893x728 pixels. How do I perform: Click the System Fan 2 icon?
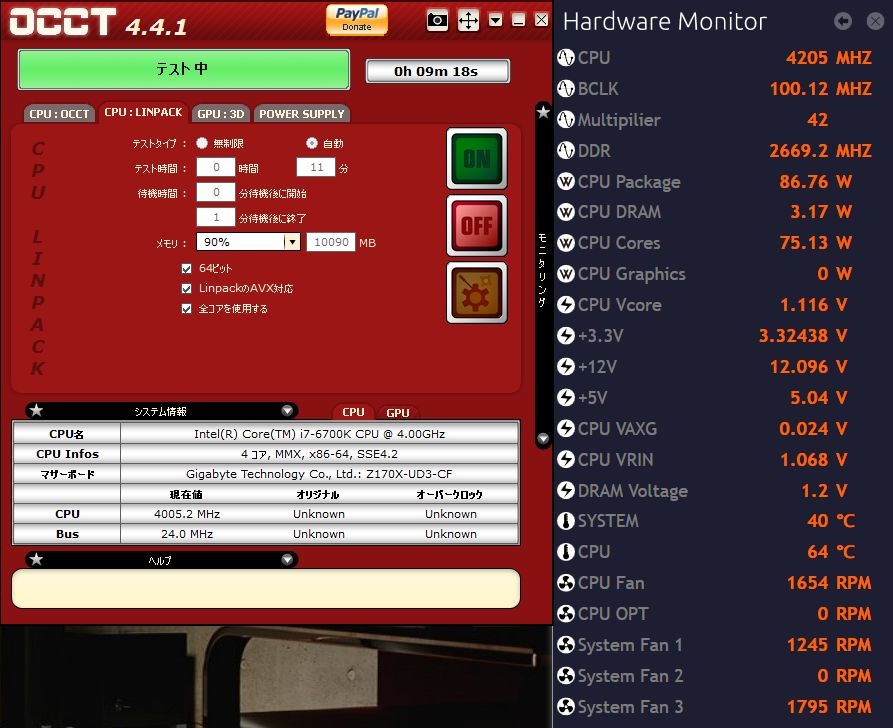[x=566, y=676]
